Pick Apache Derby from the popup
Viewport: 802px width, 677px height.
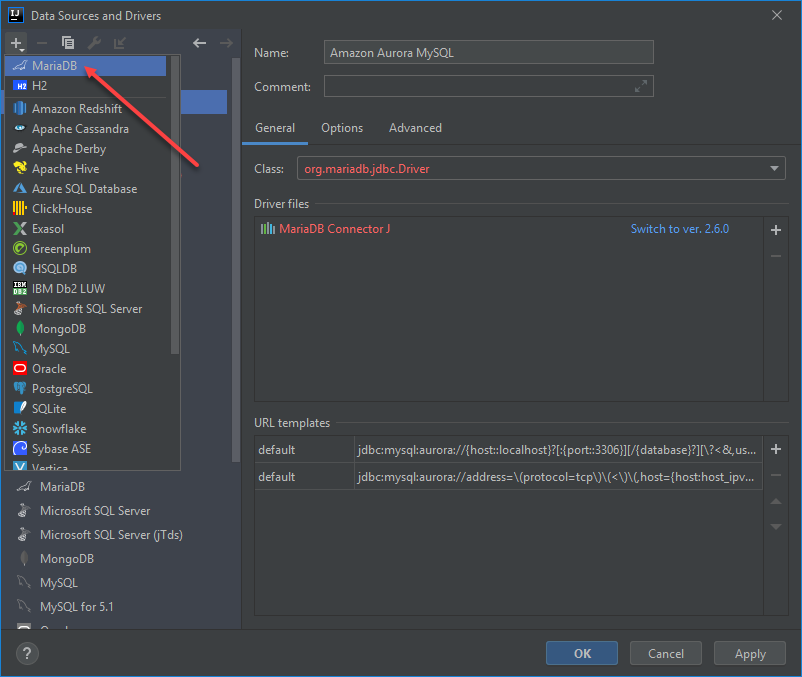85,148
